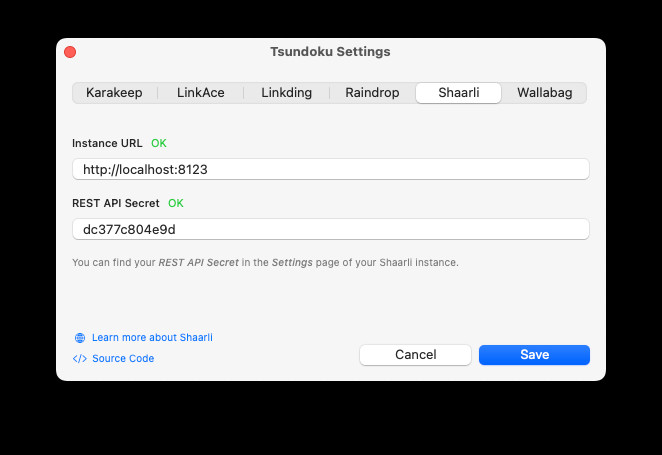Open Learn more about Shaarli link
Screen dimensions: 662x455
click(x=152, y=338)
